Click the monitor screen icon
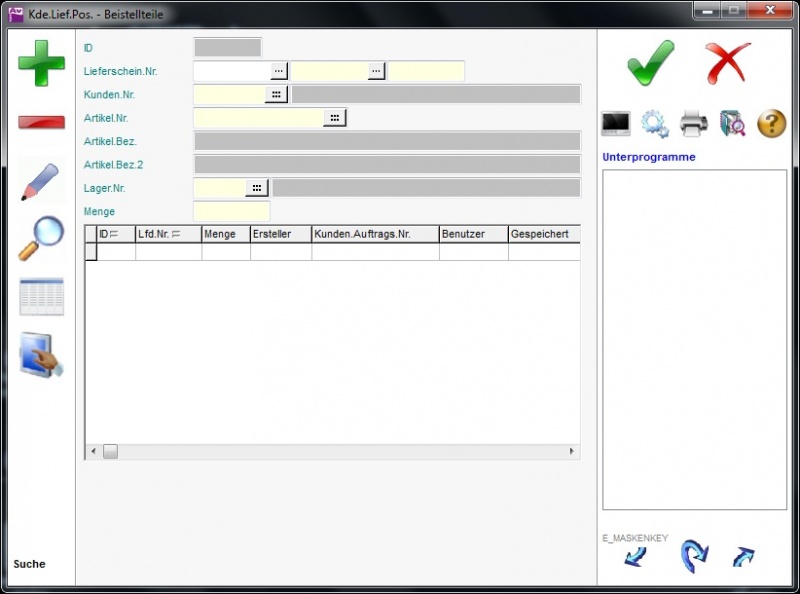 (615, 124)
